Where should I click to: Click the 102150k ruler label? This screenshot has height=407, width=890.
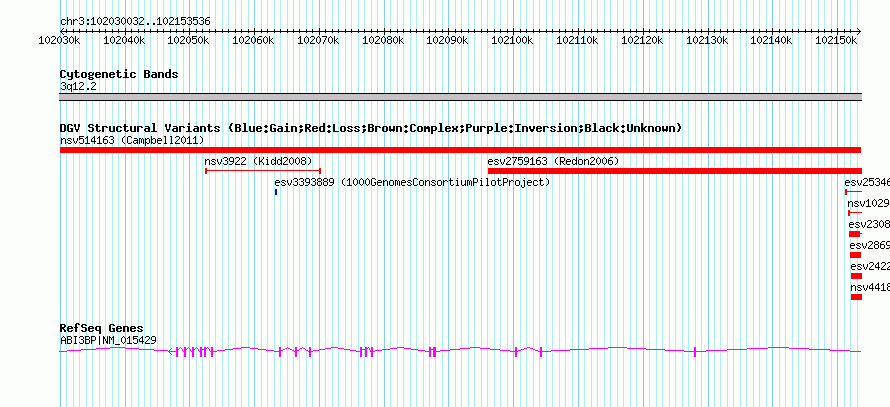pos(836,40)
